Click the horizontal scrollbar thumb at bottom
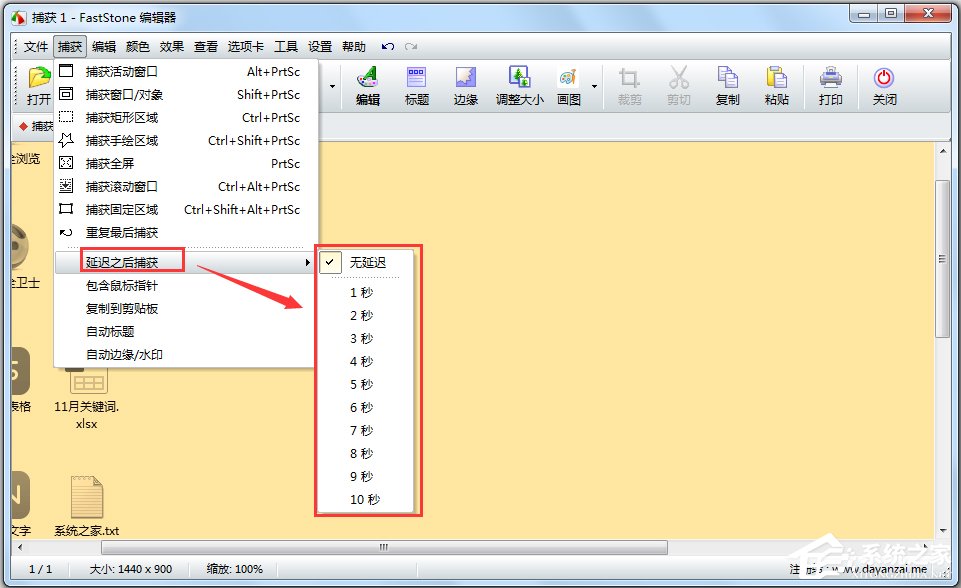 384,547
